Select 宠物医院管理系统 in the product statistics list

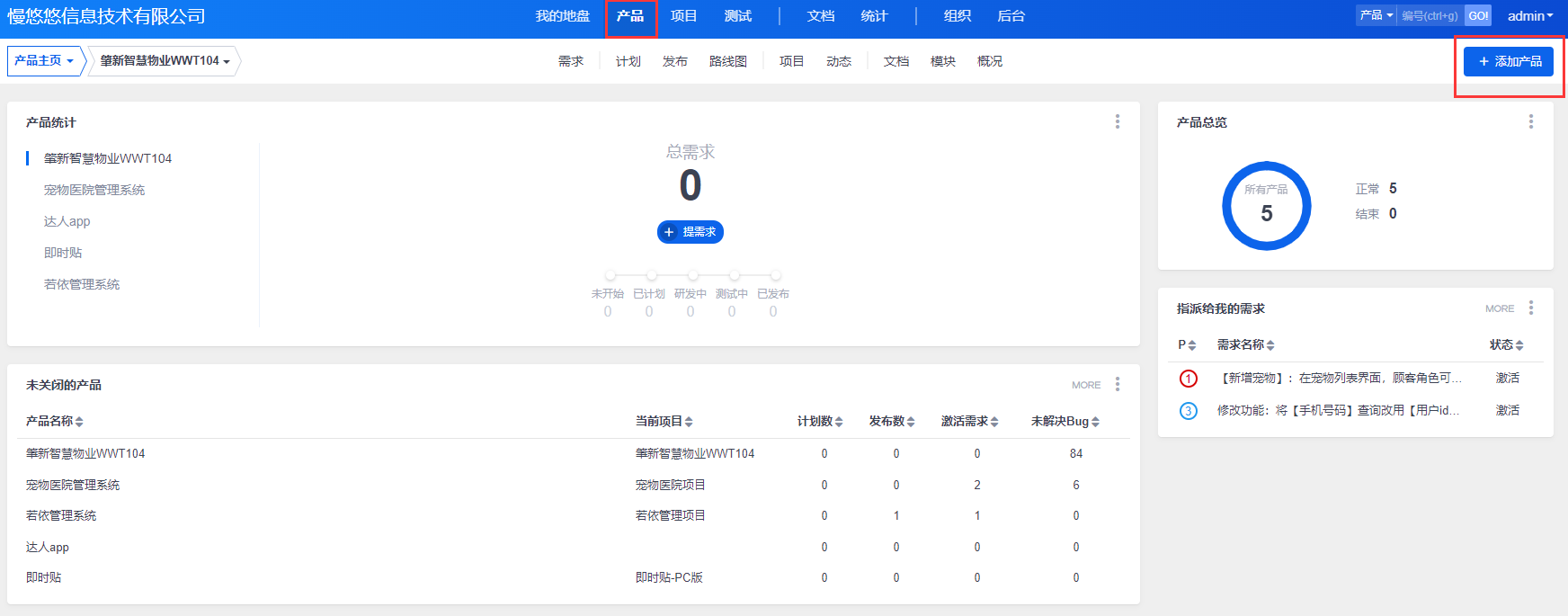[x=94, y=190]
